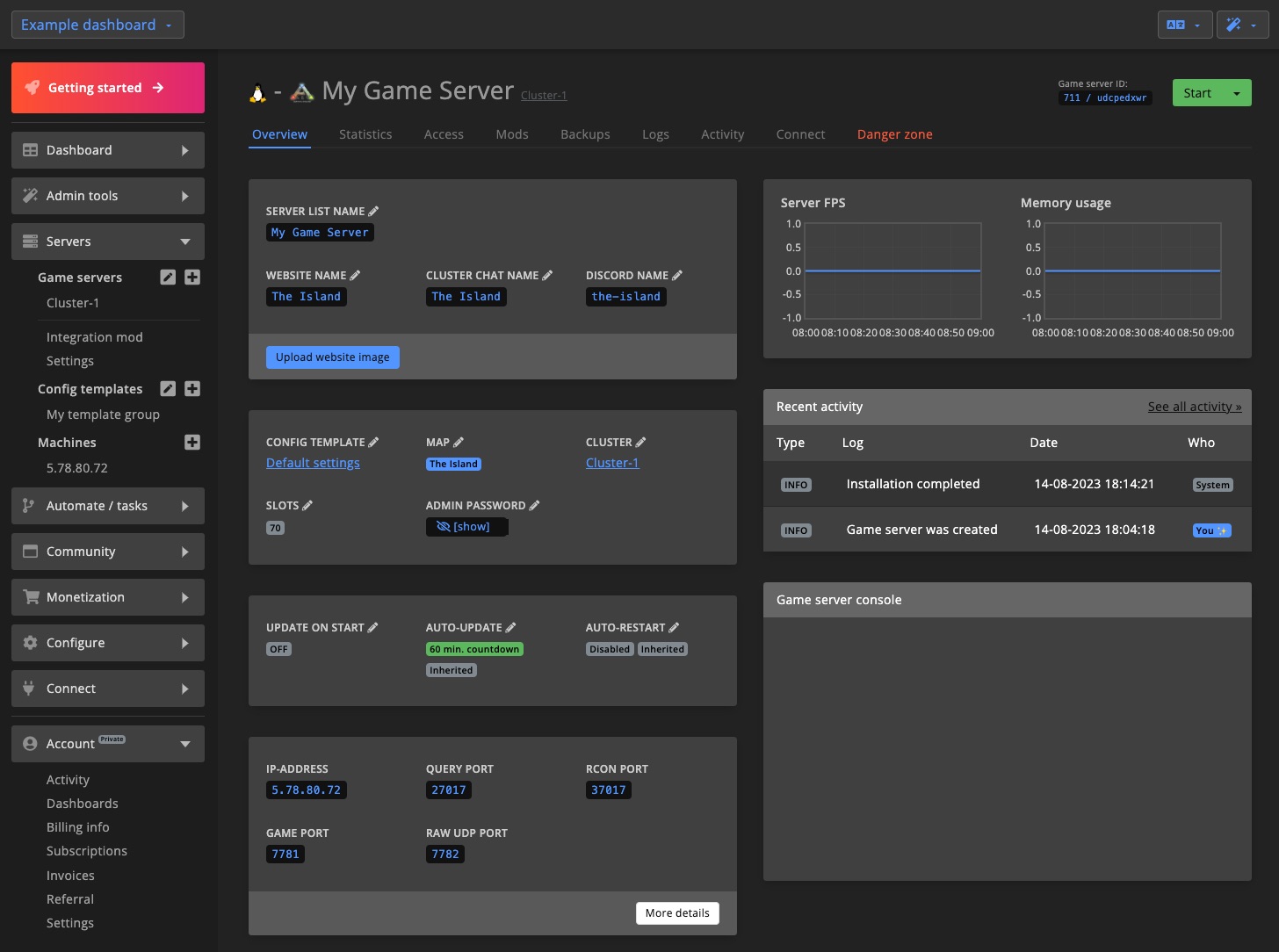Open the Statistics tab

[x=365, y=133]
